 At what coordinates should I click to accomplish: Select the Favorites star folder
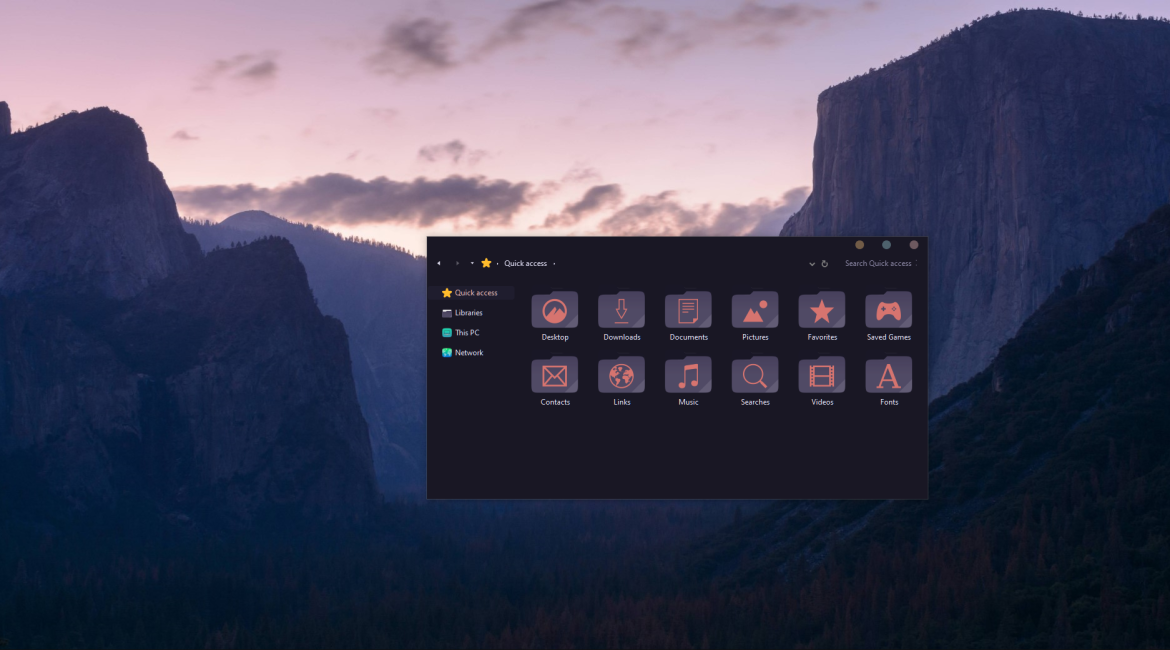click(x=822, y=311)
